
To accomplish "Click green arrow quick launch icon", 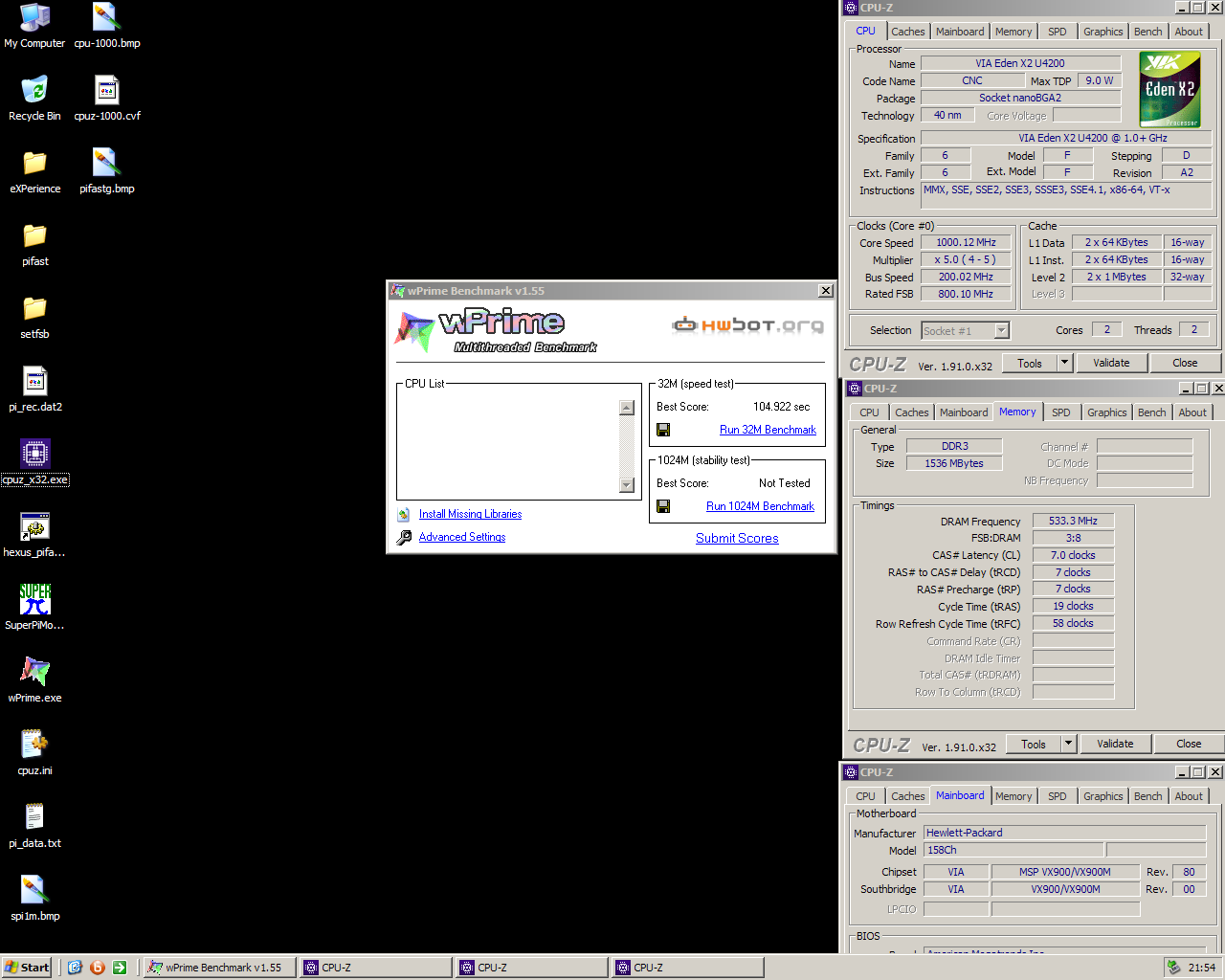I will point(120,968).
